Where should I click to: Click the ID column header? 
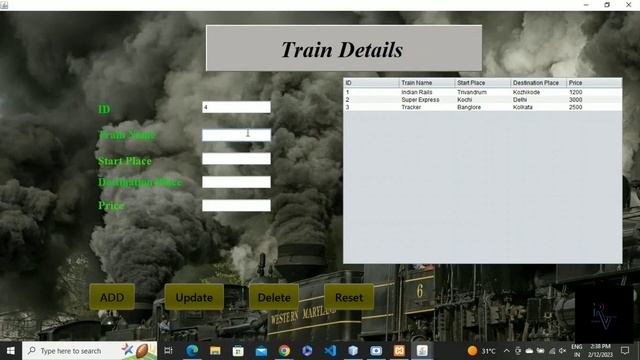pos(371,83)
